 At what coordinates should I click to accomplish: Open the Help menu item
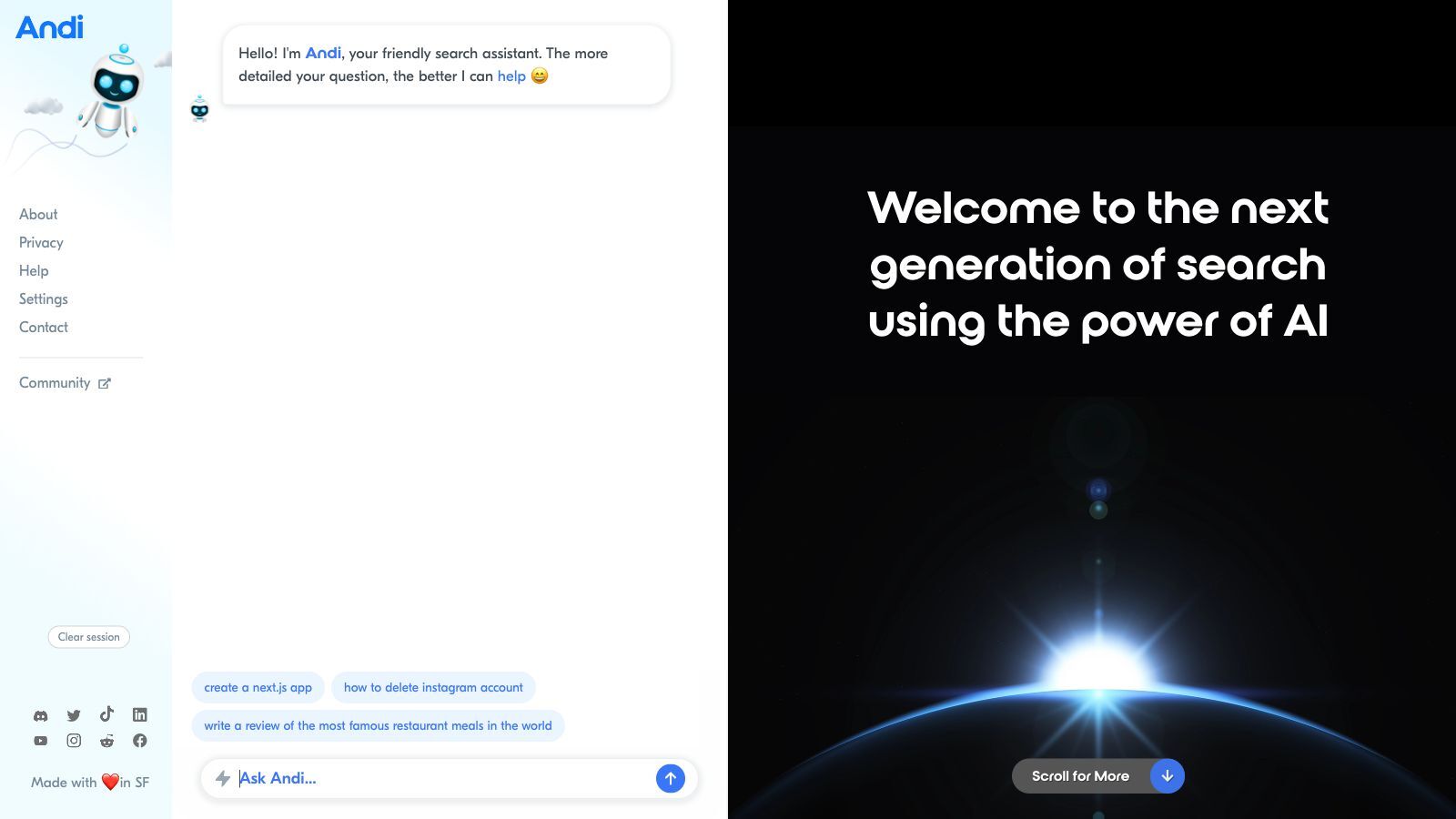pyautogui.click(x=34, y=271)
